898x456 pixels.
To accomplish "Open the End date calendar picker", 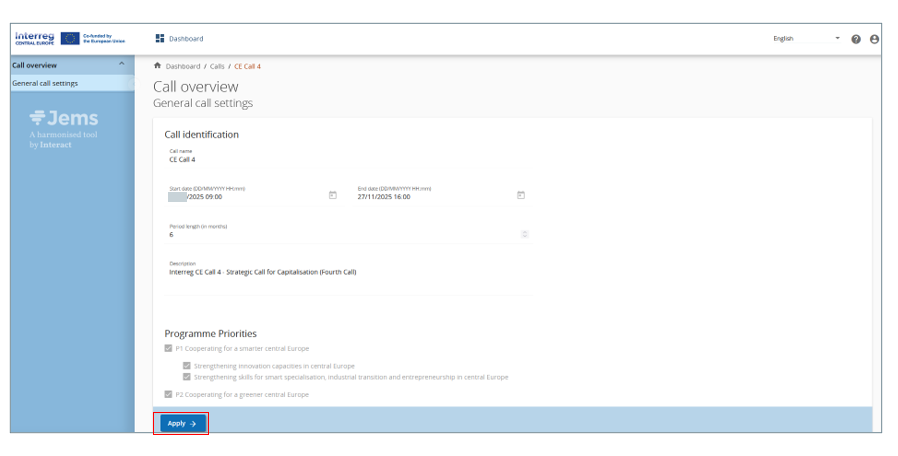I will click(521, 195).
